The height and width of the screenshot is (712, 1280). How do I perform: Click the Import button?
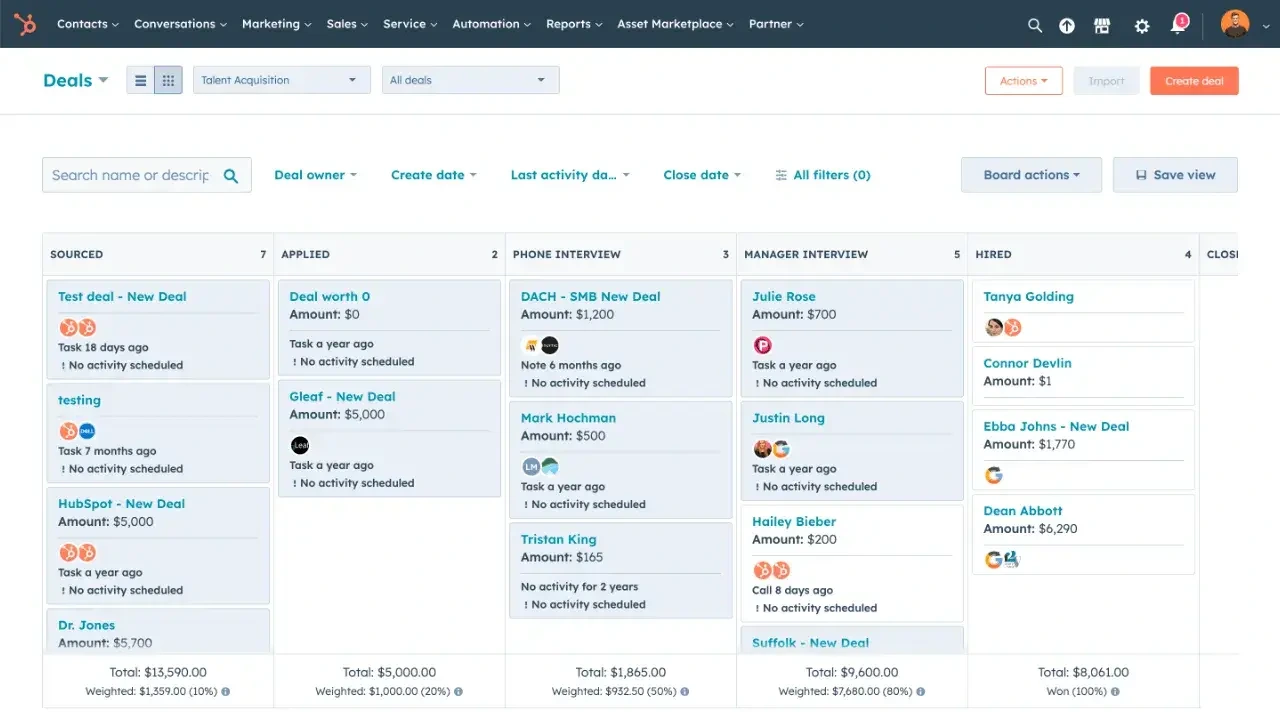point(1106,81)
